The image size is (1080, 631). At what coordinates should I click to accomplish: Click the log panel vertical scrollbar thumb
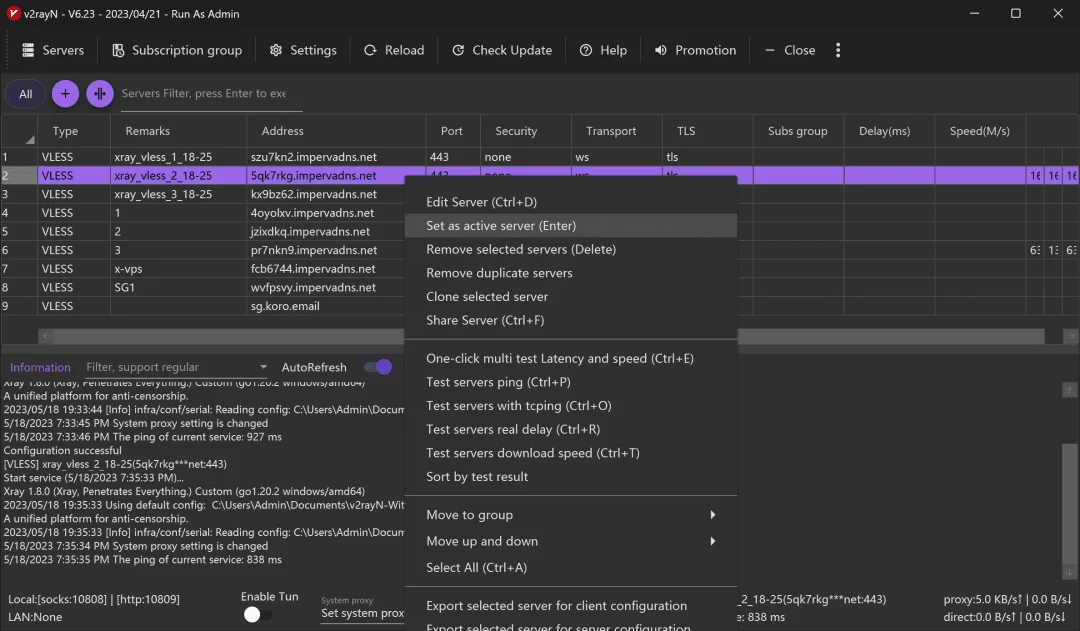(1069, 504)
